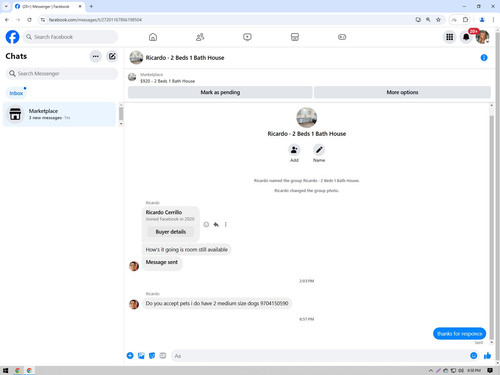Compose a new message
This screenshot has width=500, height=375.
112,56
